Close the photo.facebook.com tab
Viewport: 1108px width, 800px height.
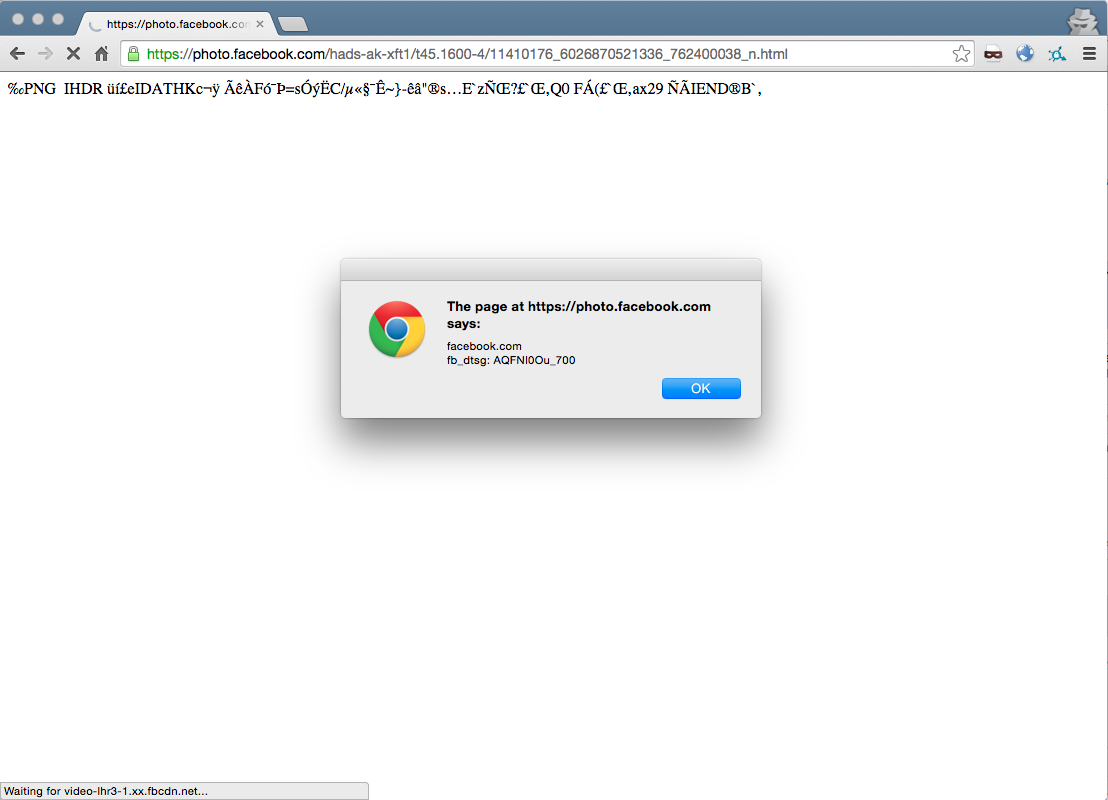click(x=260, y=24)
